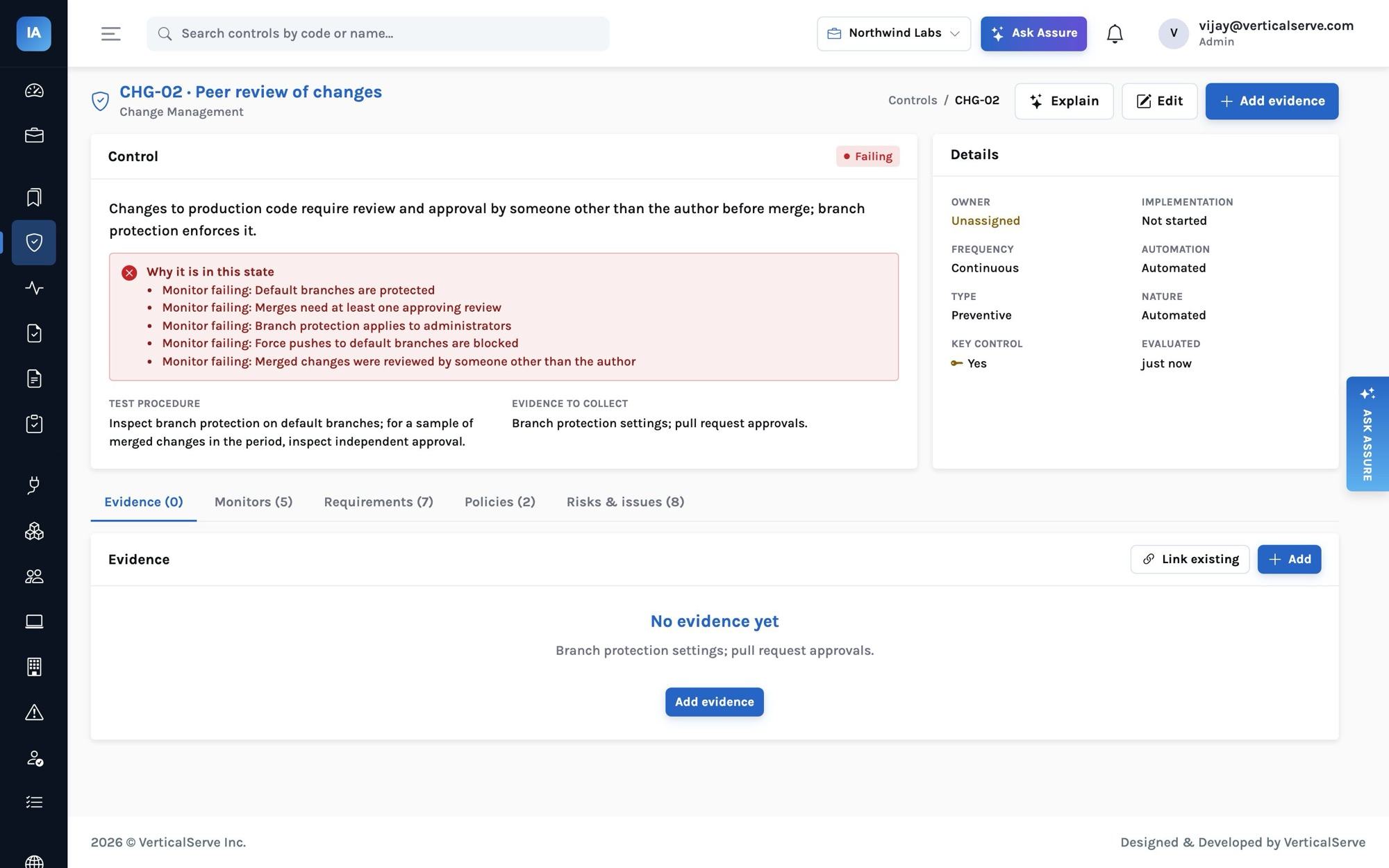Toggle the hamburger menu to collapse sidebar
1389x868 pixels.
click(x=111, y=33)
